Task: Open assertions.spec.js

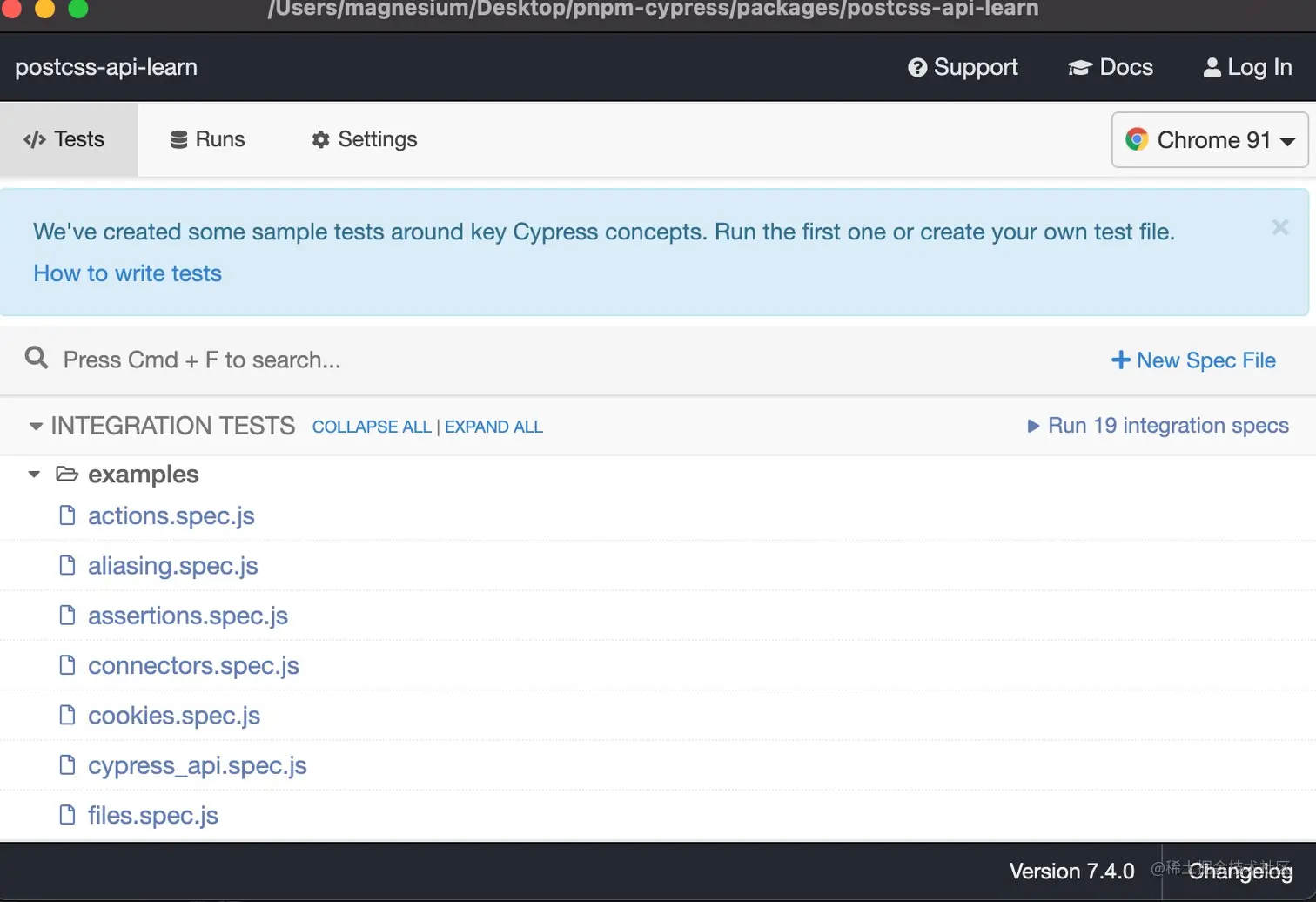Action: click(188, 616)
